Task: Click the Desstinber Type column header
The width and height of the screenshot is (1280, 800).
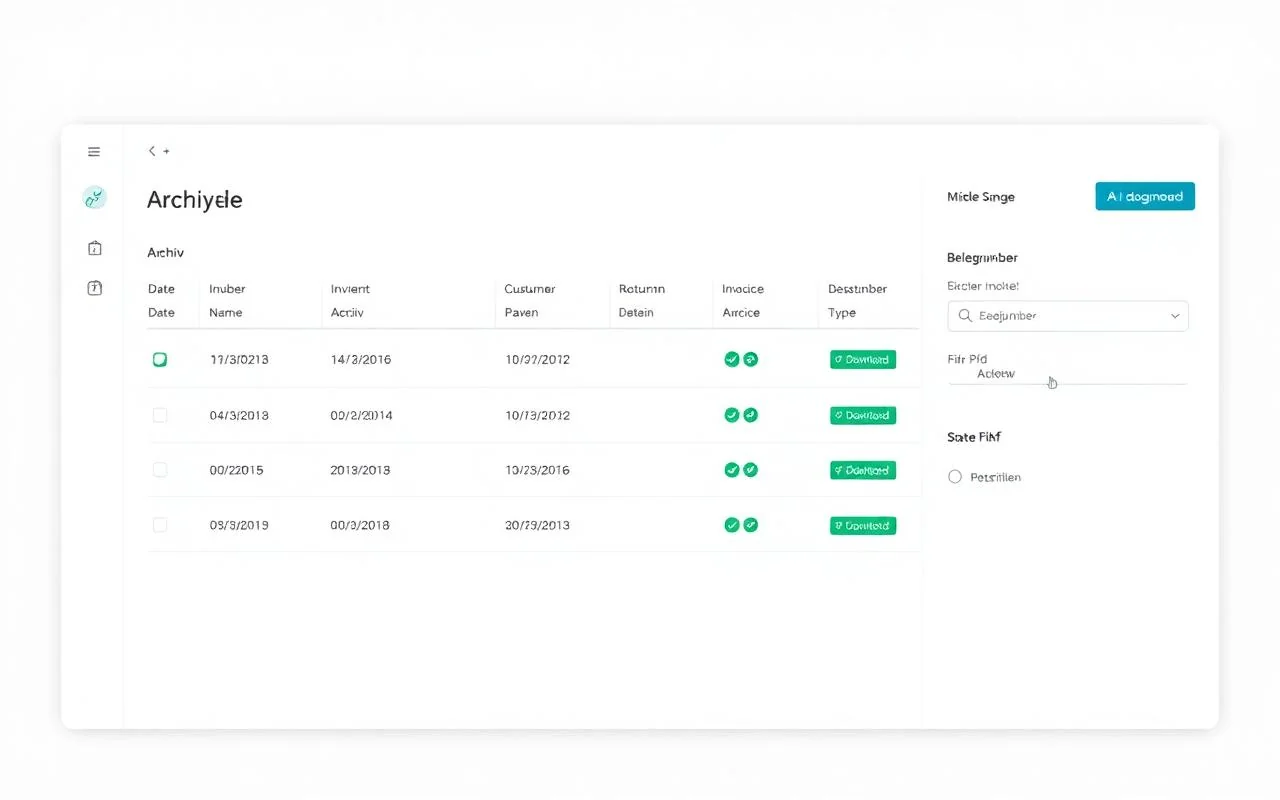Action: click(857, 301)
